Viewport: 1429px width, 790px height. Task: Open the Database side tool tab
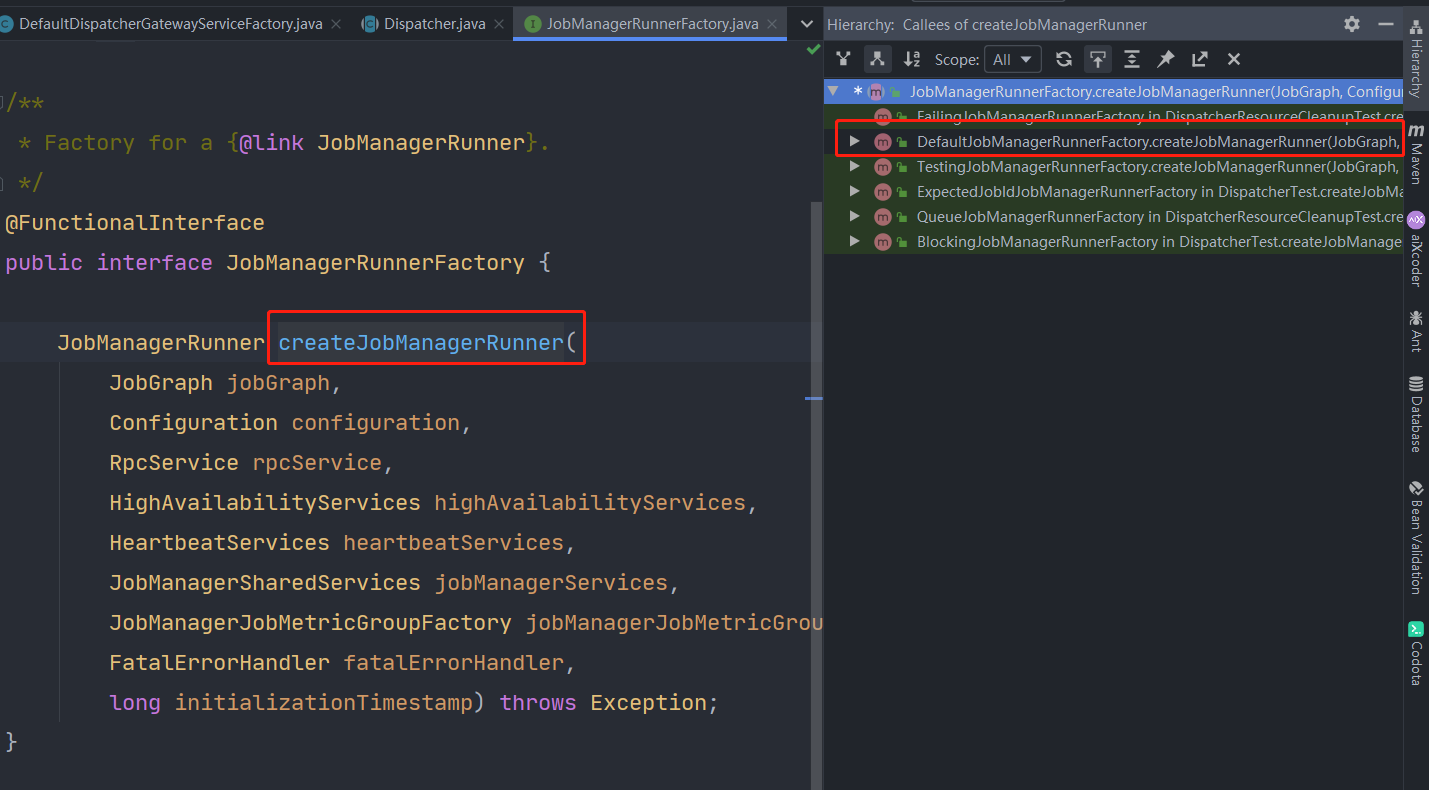click(x=1416, y=414)
